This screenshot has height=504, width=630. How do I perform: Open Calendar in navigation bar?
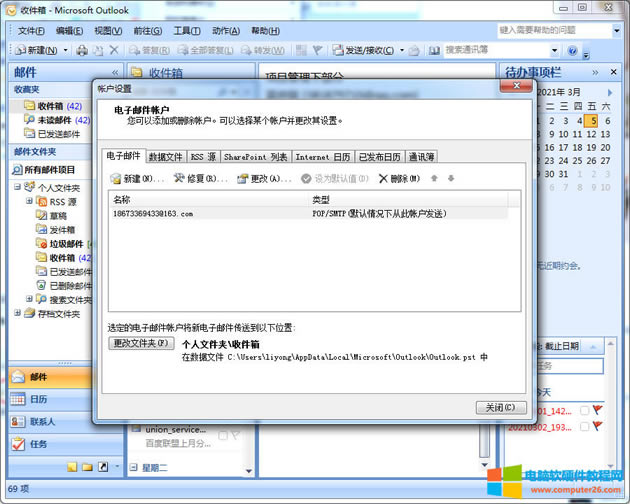pos(50,399)
